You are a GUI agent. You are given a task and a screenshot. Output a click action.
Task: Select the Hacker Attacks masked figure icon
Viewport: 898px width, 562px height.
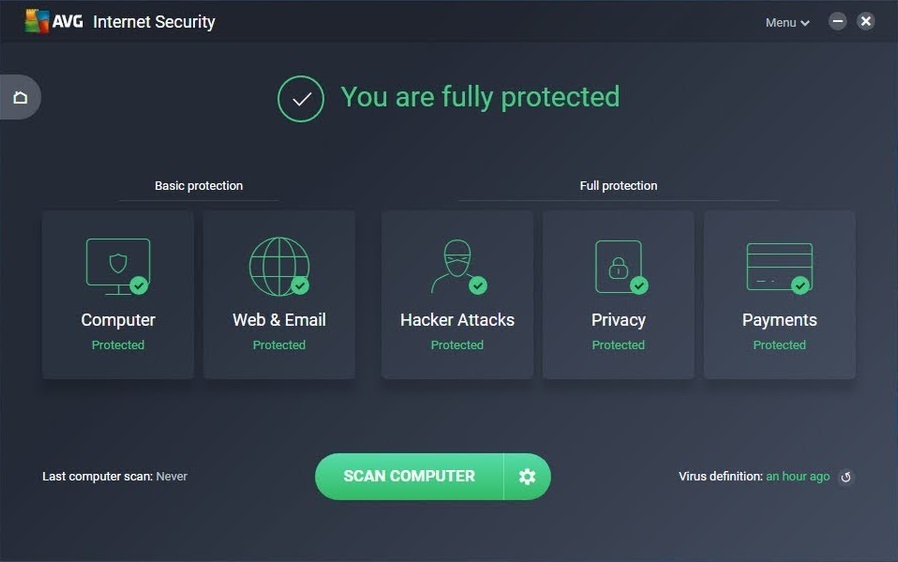(458, 266)
